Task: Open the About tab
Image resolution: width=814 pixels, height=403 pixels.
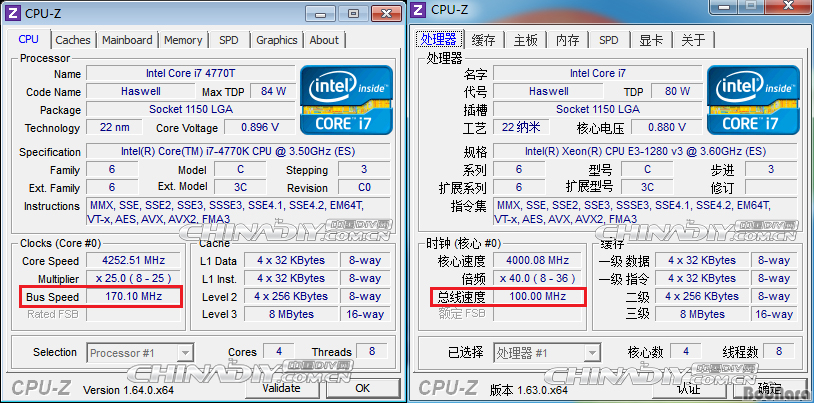Action: 324,40
